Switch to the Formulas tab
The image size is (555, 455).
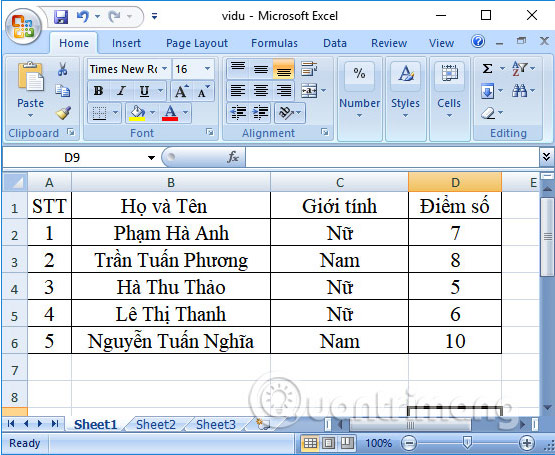pos(274,43)
